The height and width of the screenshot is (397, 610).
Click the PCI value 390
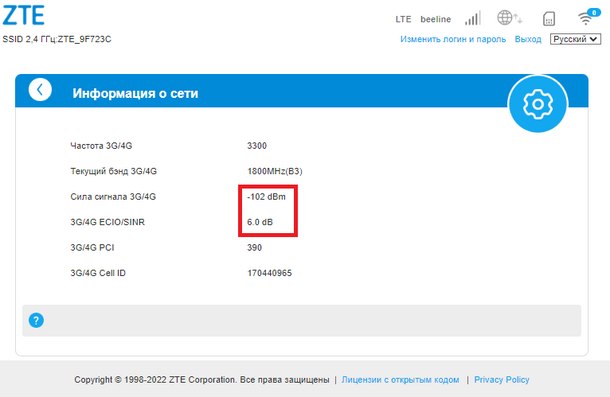tap(254, 248)
